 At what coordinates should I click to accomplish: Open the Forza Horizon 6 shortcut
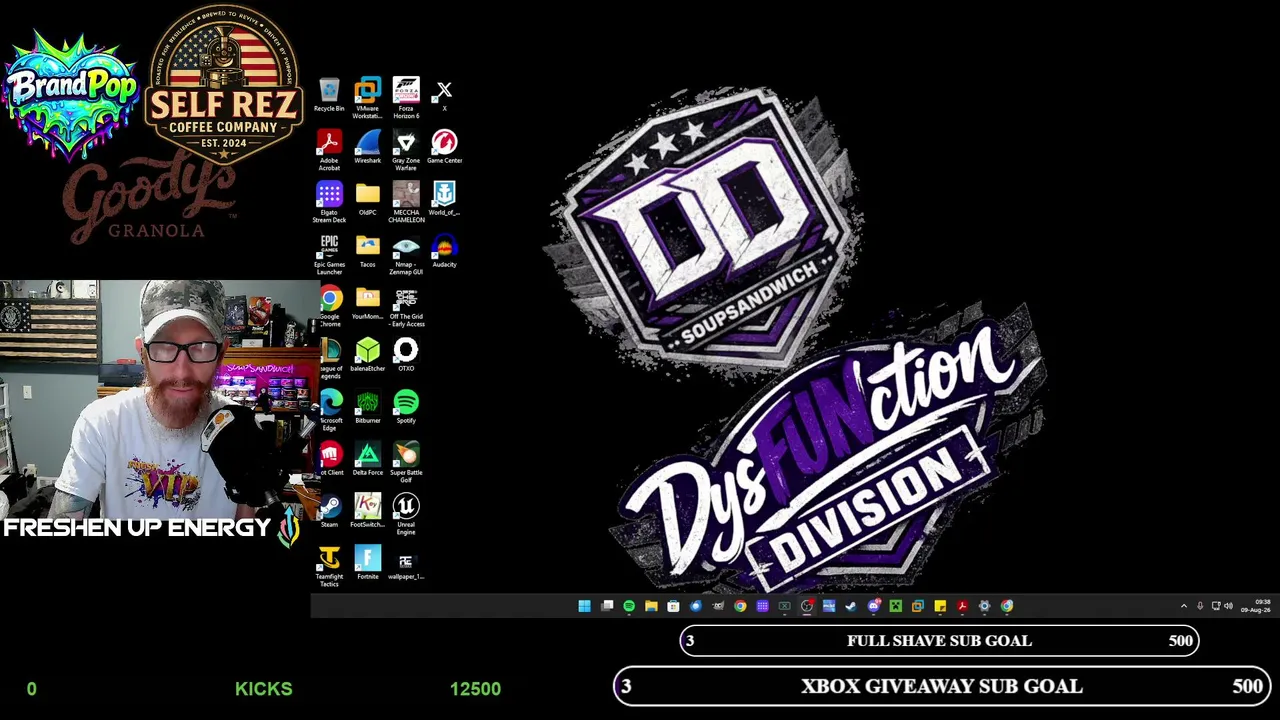(406, 98)
